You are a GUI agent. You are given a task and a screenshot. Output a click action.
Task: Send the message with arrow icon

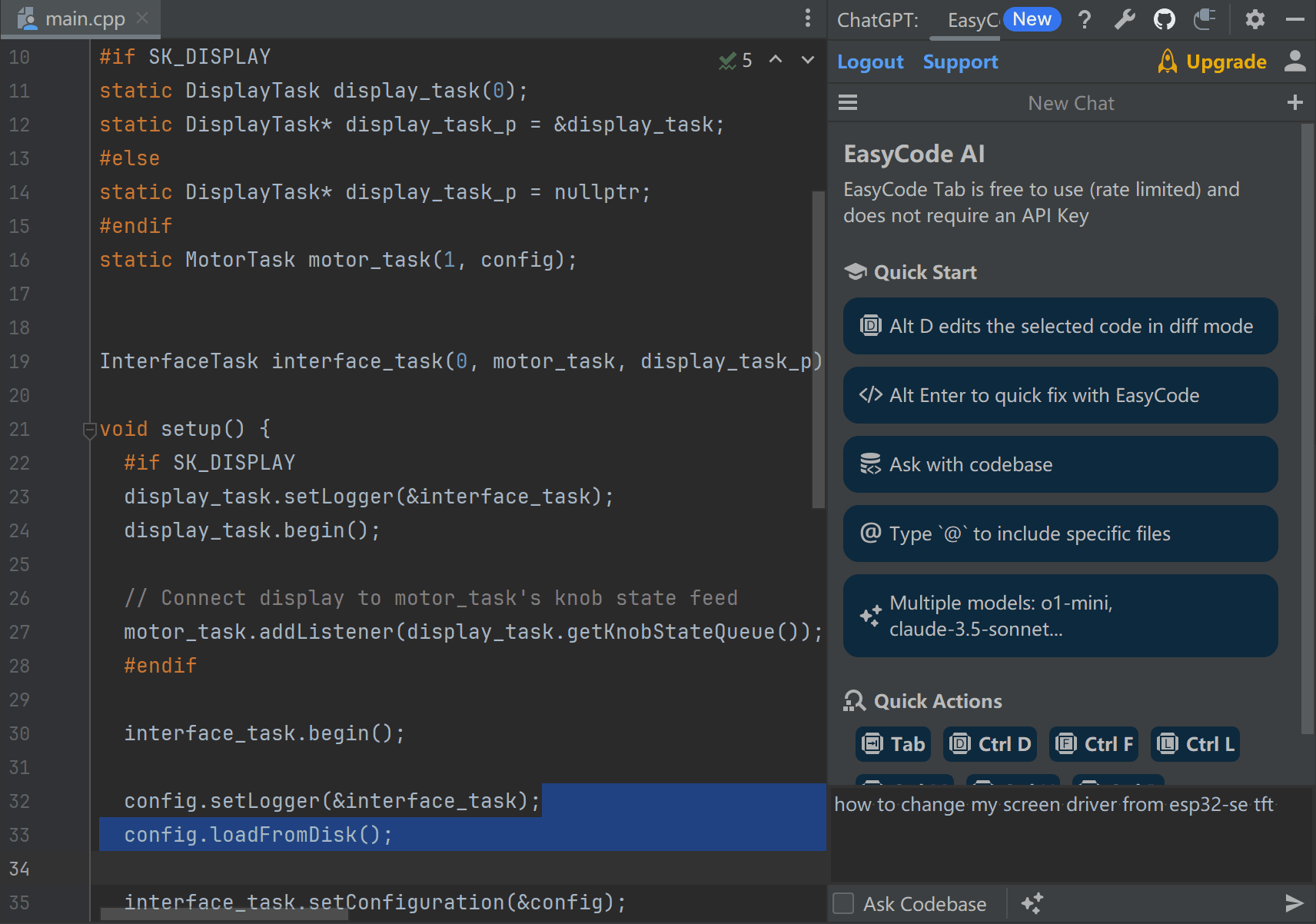tap(1296, 902)
